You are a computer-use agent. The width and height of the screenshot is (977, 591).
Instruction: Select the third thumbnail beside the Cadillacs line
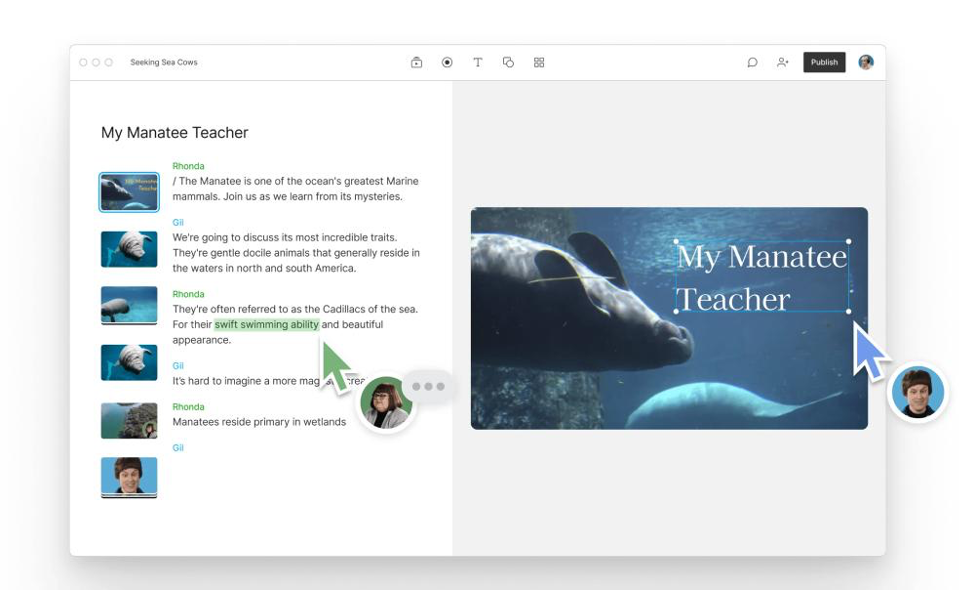pyautogui.click(x=129, y=305)
